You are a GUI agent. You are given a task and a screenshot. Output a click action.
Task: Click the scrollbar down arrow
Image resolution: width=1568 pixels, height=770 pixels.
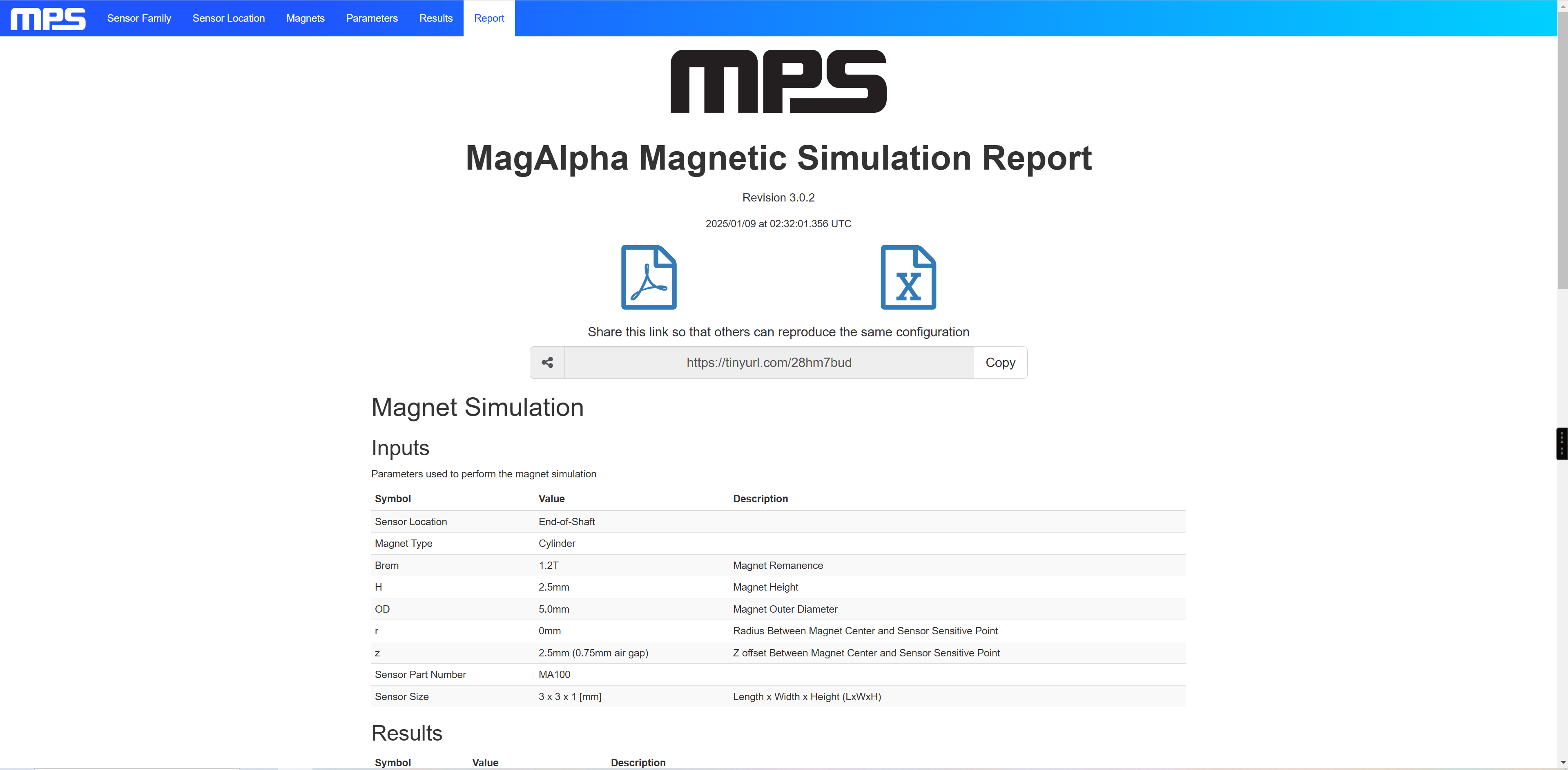1563,762
